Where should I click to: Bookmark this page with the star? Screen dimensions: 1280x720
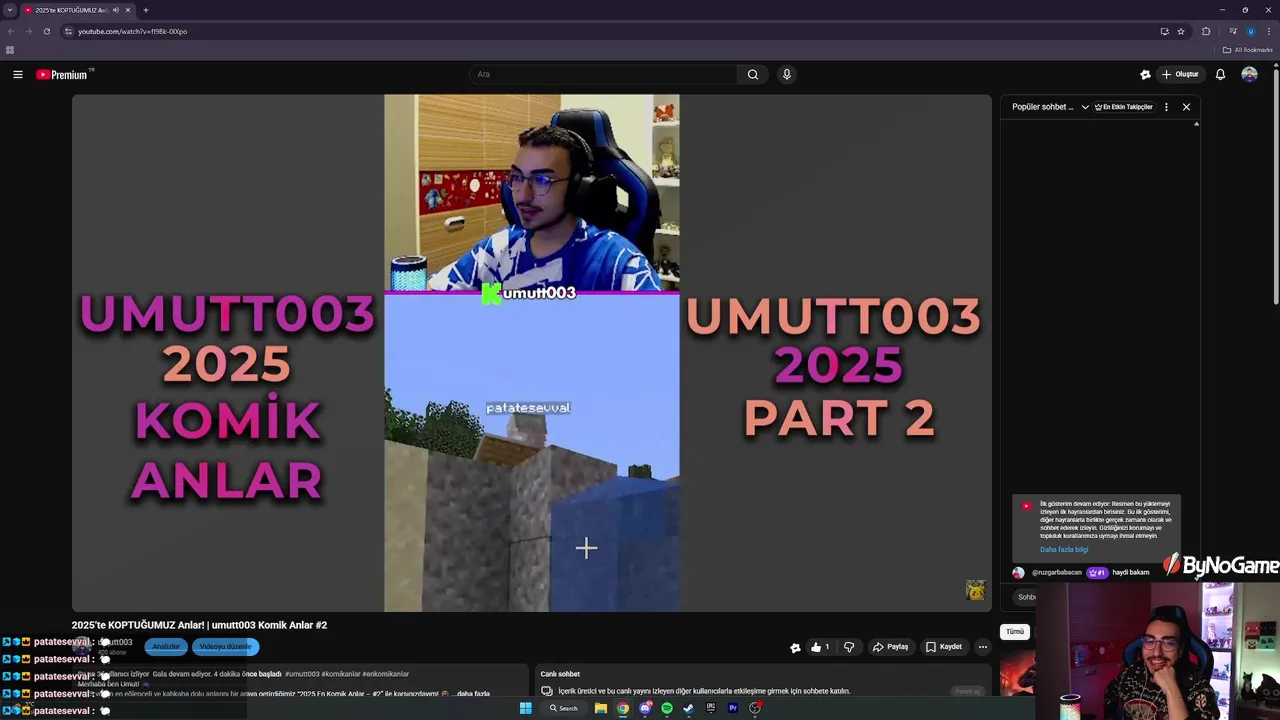(1181, 31)
